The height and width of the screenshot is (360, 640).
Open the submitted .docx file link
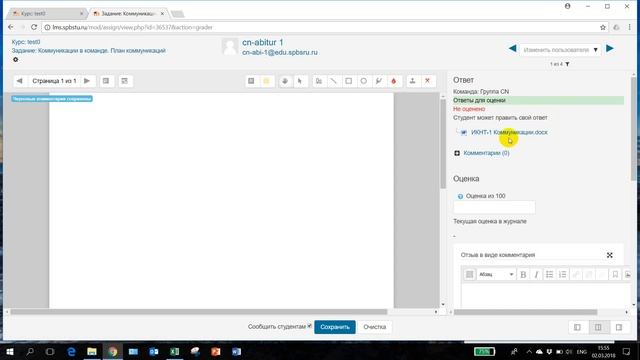tap(509, 132)
